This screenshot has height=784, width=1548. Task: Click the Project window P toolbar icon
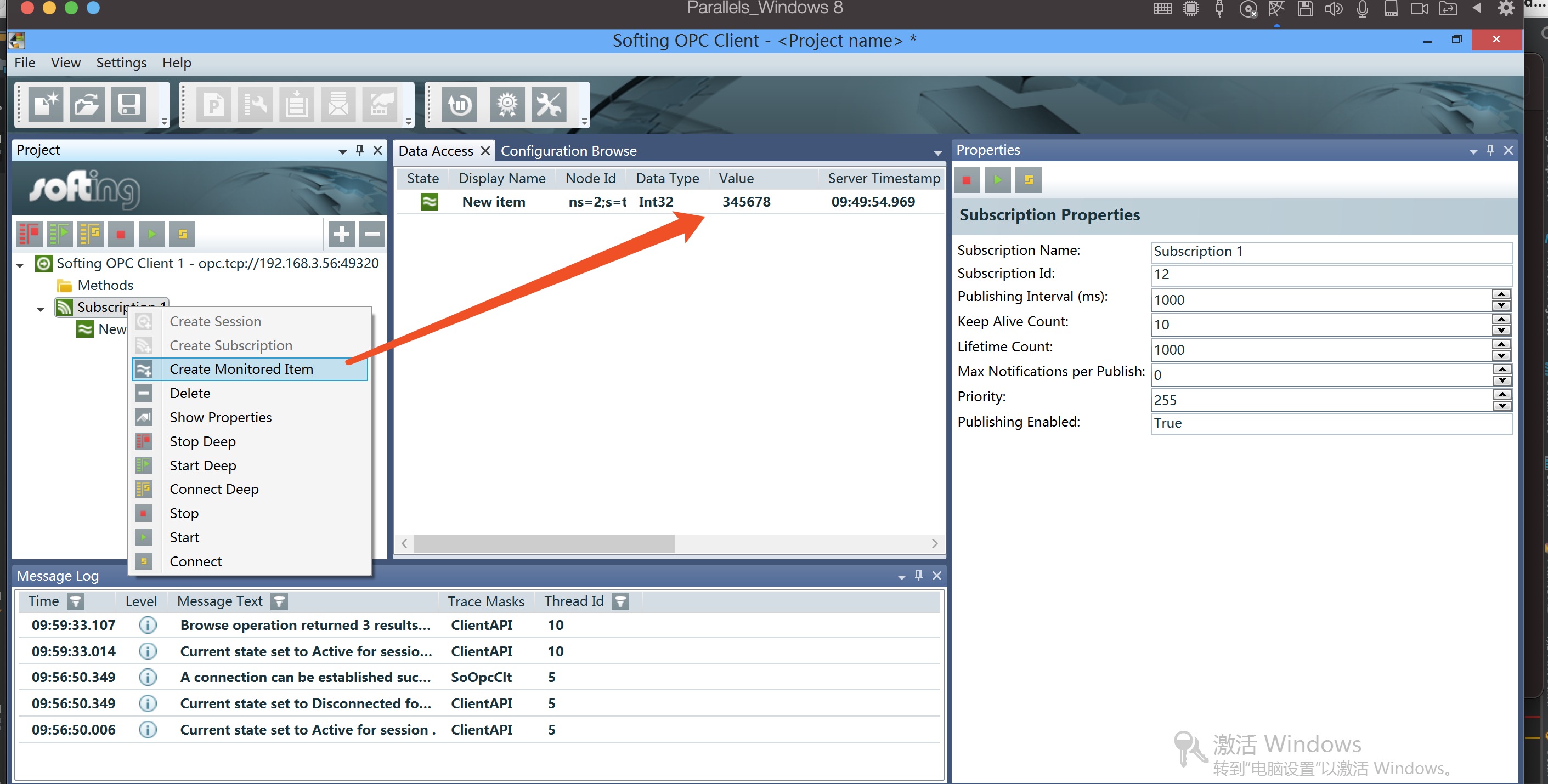point(213,105)
